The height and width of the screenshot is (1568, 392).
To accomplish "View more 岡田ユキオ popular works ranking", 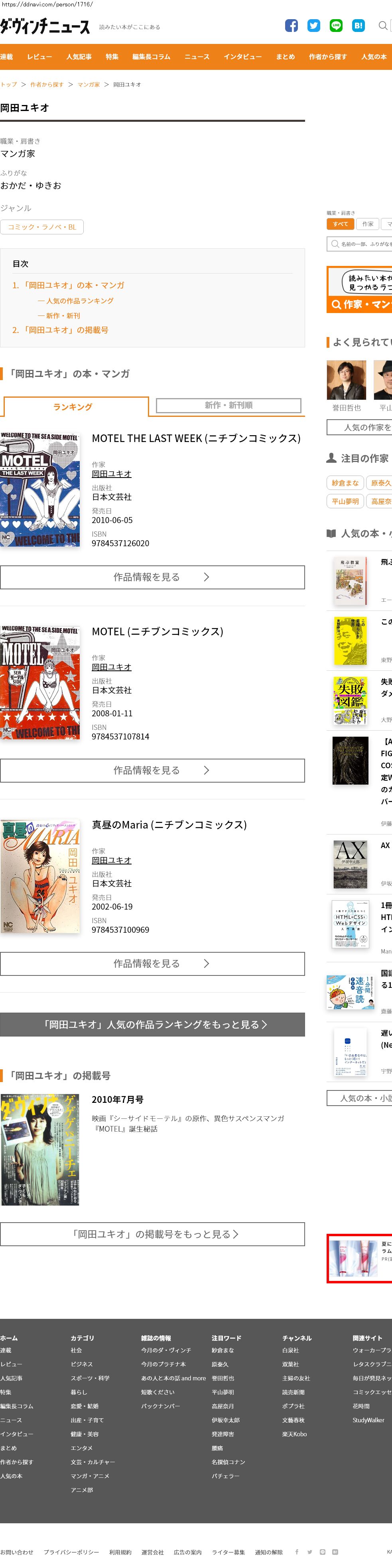I will [153, 1025].
